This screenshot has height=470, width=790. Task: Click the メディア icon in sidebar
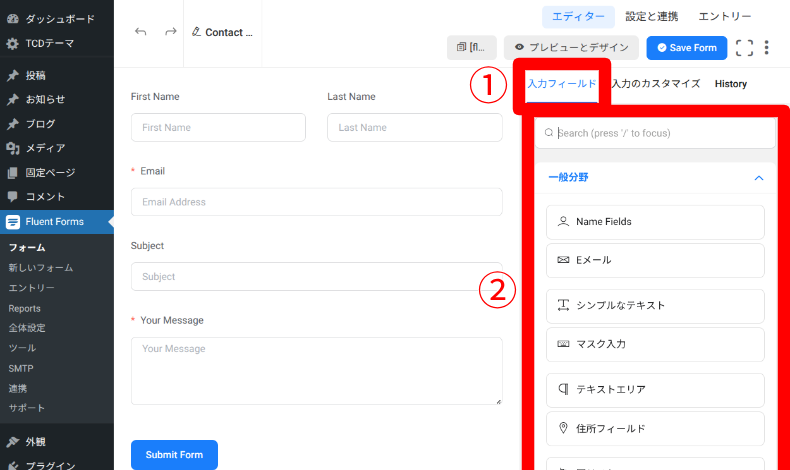13,148
